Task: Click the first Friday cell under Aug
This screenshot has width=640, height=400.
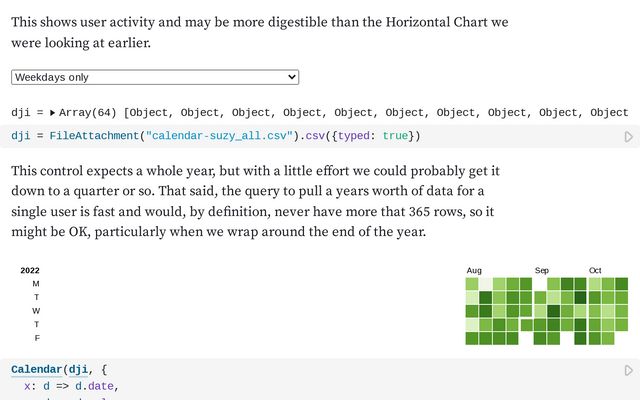Action: point(472,338)
